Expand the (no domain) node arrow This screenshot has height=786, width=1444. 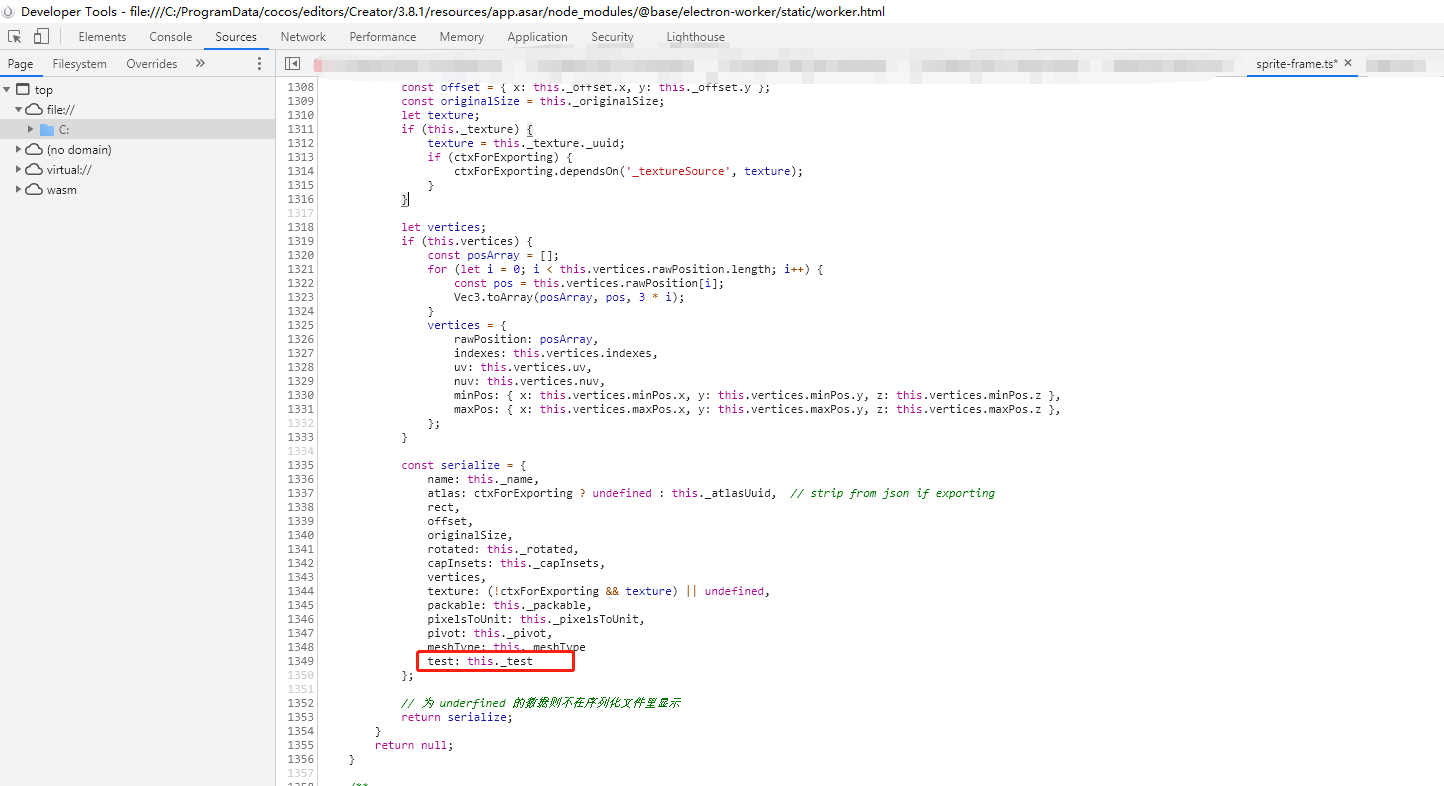[18, 150]
